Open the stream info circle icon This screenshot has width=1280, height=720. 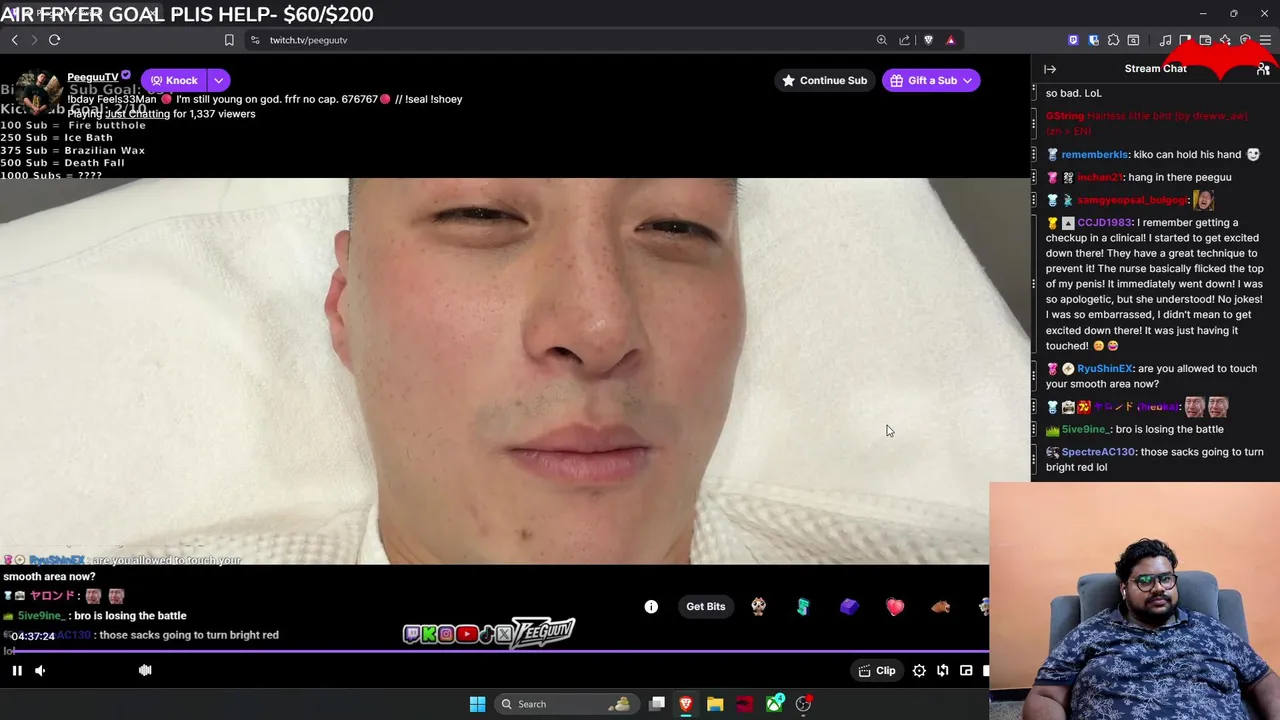tap(651, 607)
